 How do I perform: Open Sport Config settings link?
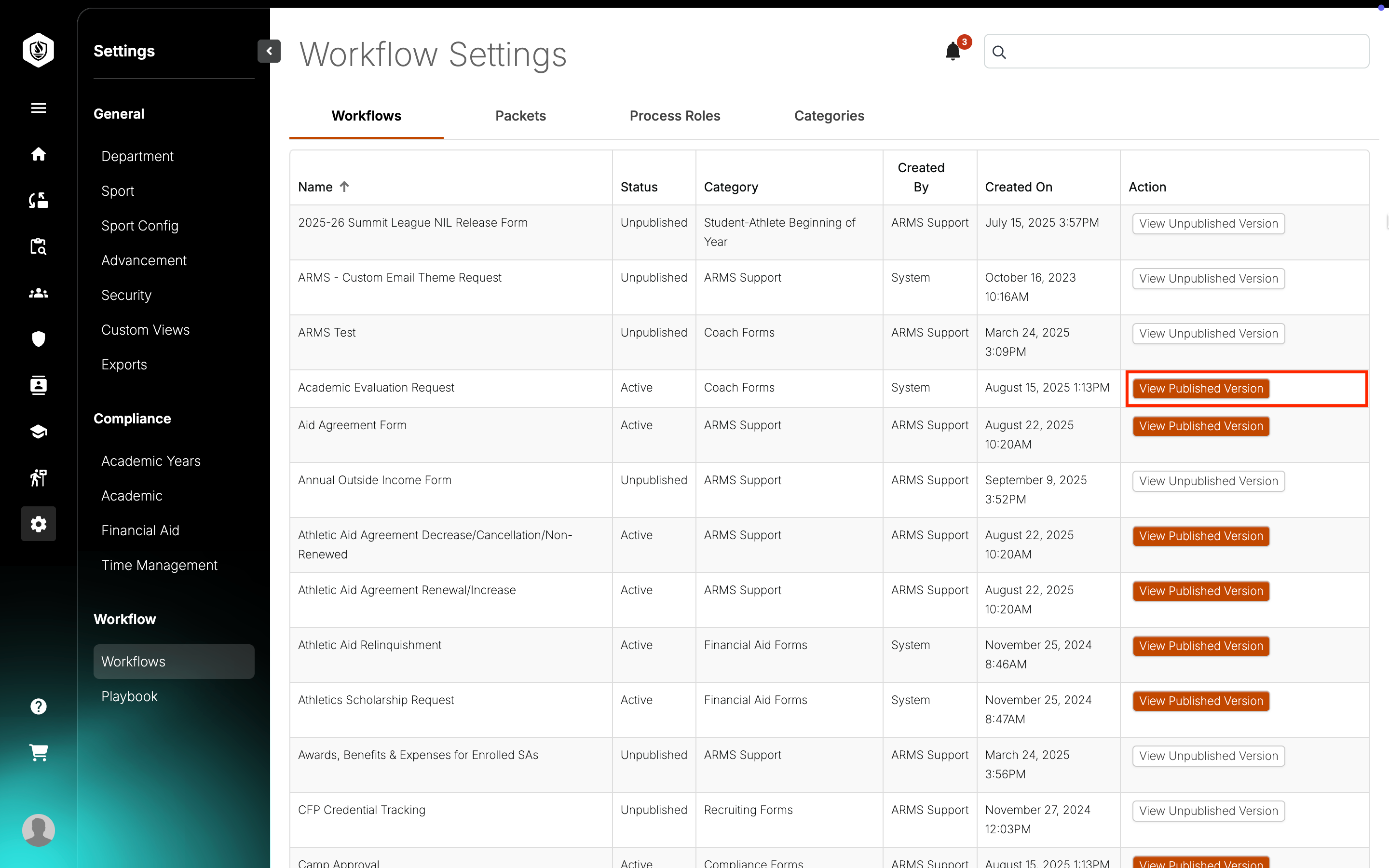coord(139,226)
